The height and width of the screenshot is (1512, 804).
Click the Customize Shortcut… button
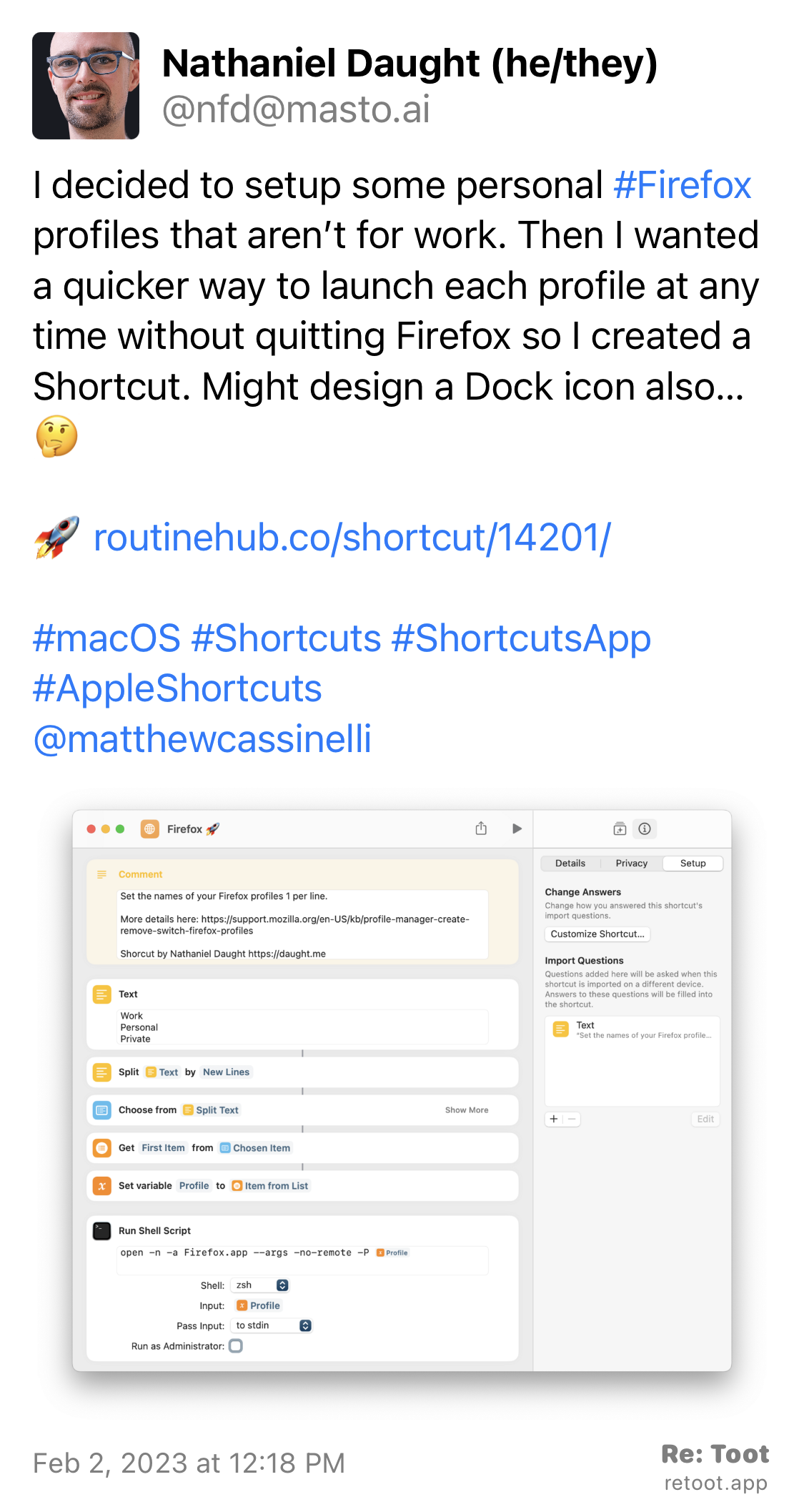pos(597,934)
